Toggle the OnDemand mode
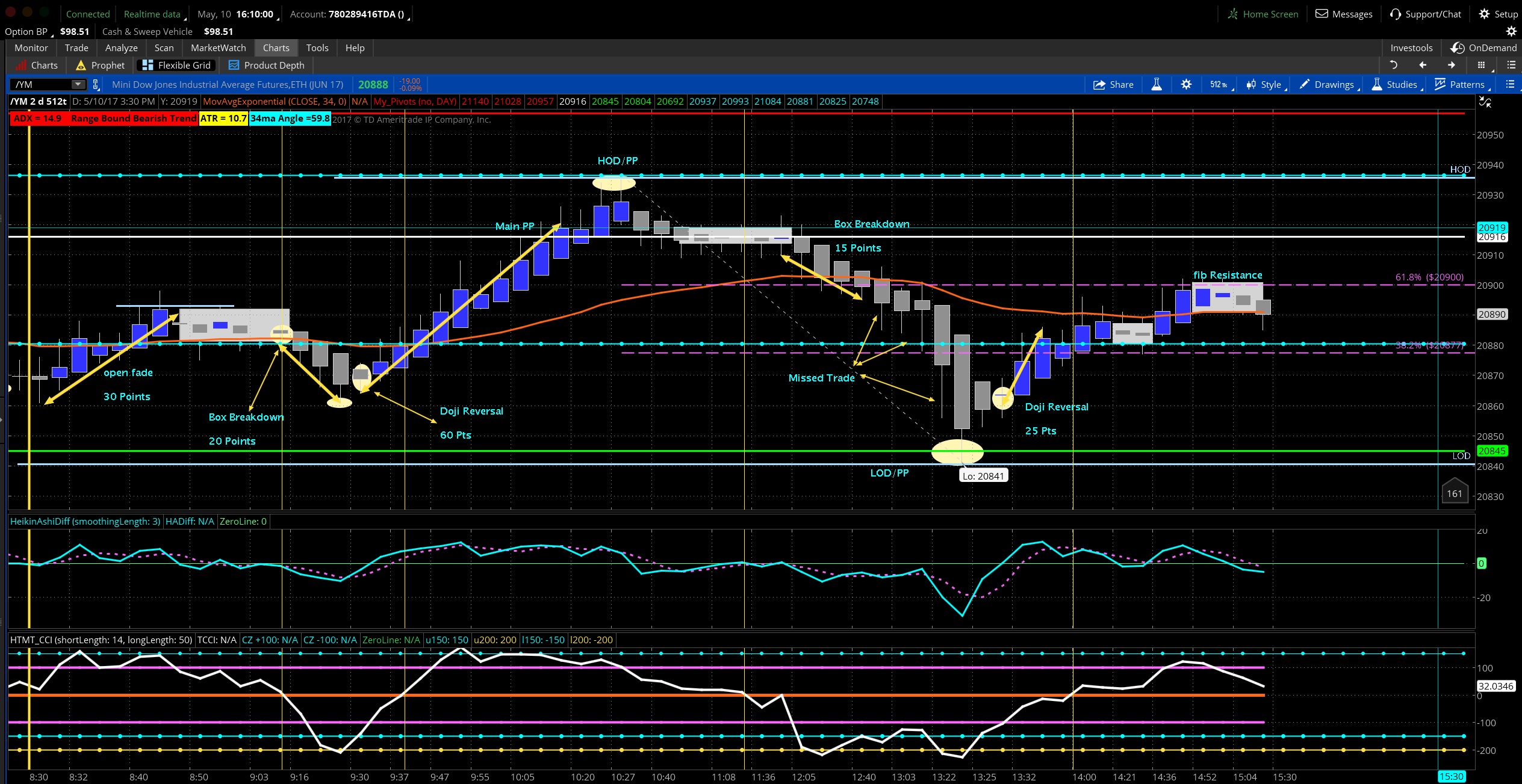This screenshot has height=784, width=1522. [x=1483, y=48]
